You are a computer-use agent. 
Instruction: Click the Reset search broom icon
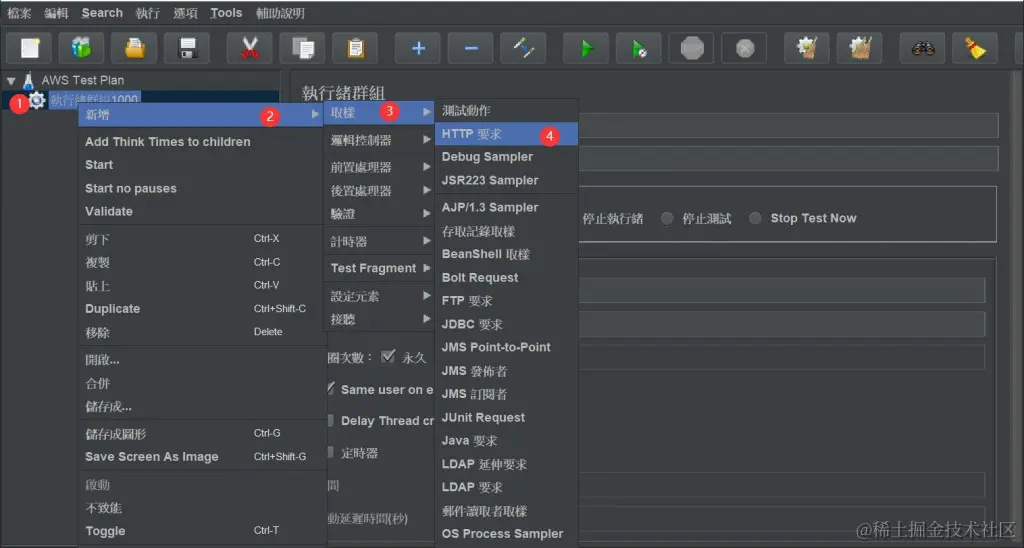click(x=975, y=48)
